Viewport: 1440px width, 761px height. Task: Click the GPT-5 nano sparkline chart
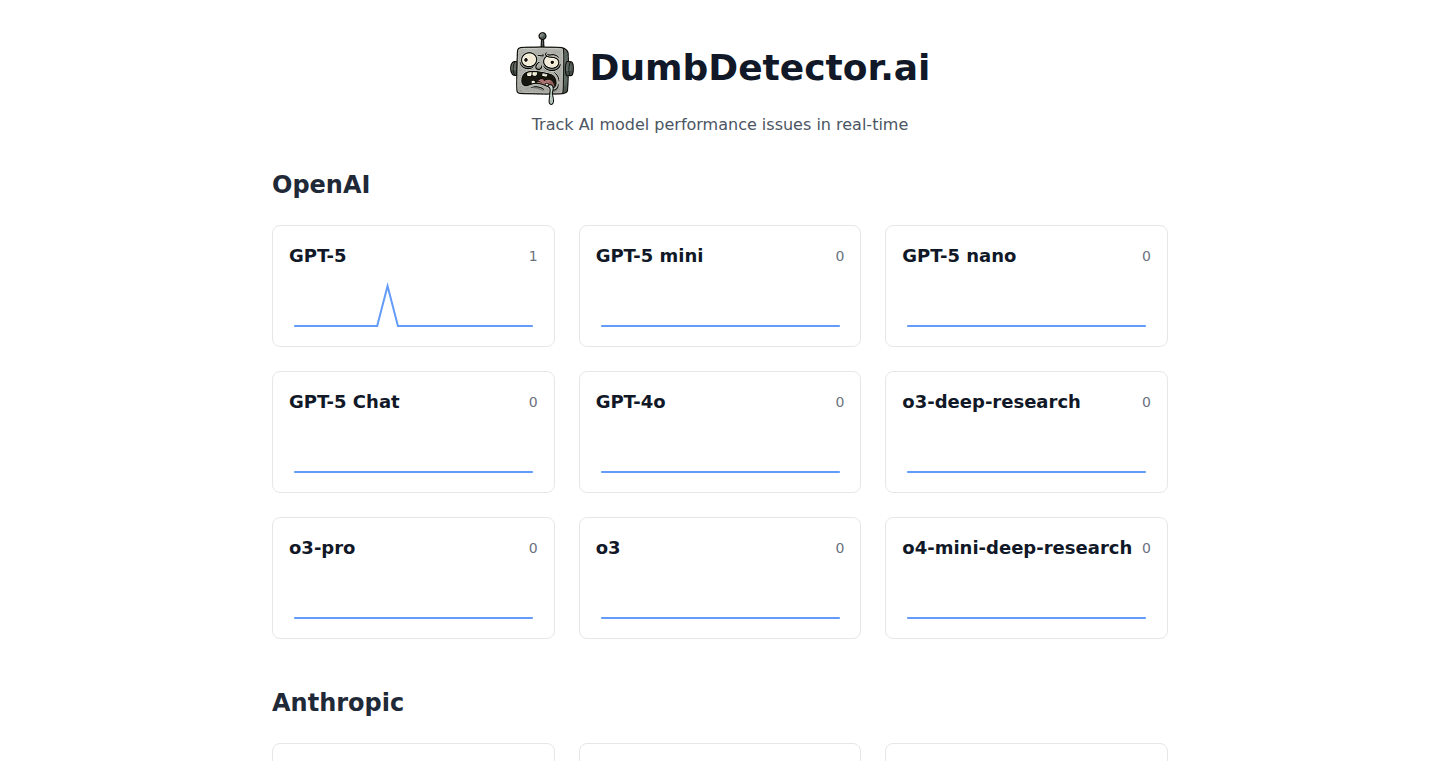point(1026,326)
